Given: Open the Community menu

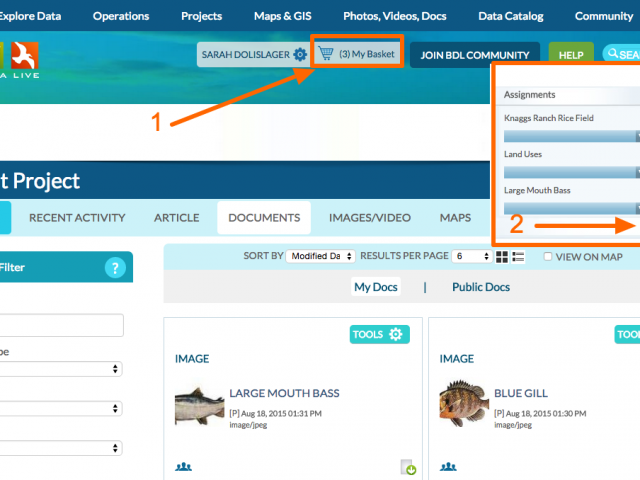Looking at the screenshot, I should point(604,16).
